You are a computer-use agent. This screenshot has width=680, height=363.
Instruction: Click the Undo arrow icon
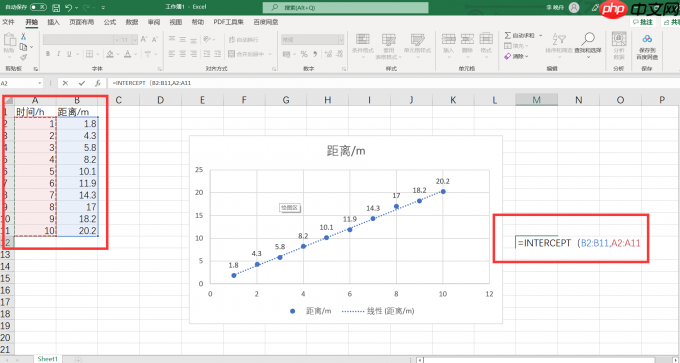(x=68, y=8)
